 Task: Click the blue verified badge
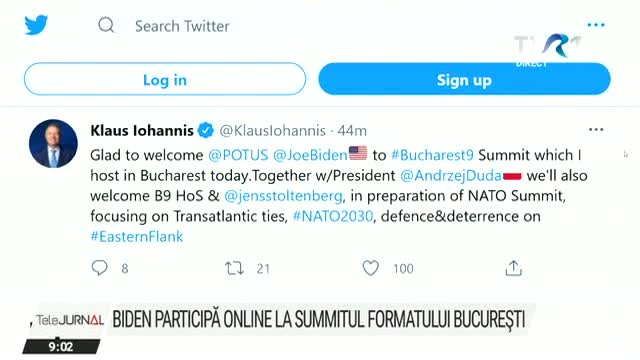click(205, 131)
